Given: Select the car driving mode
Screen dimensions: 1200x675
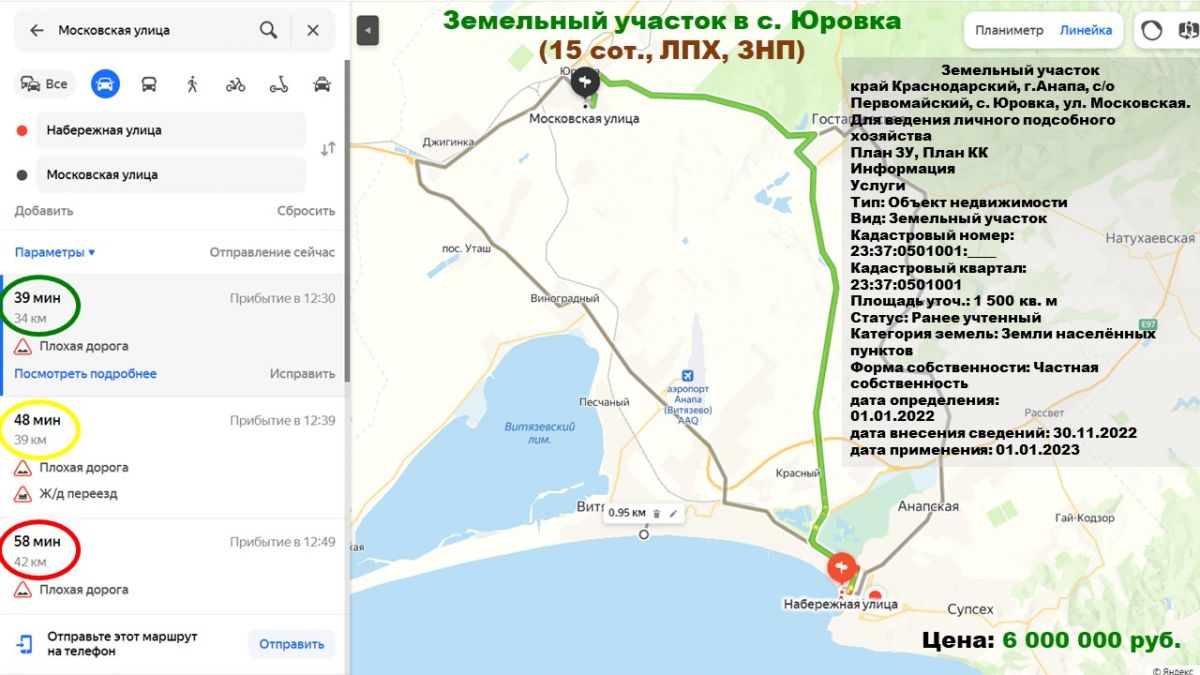Looking at the screenshot, I should point(105,84).
